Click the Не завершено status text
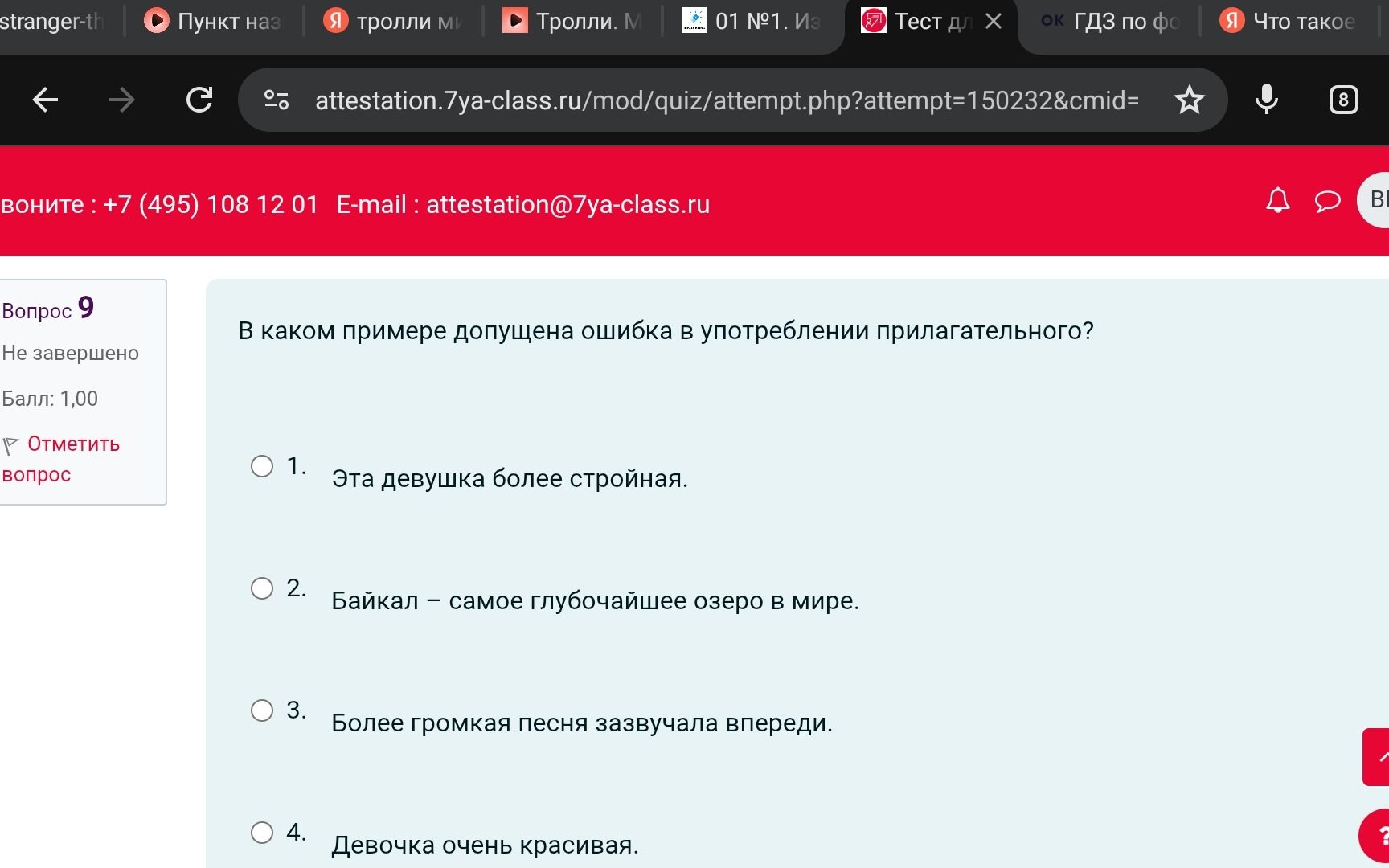The image size is (1389, 868). 70,353
